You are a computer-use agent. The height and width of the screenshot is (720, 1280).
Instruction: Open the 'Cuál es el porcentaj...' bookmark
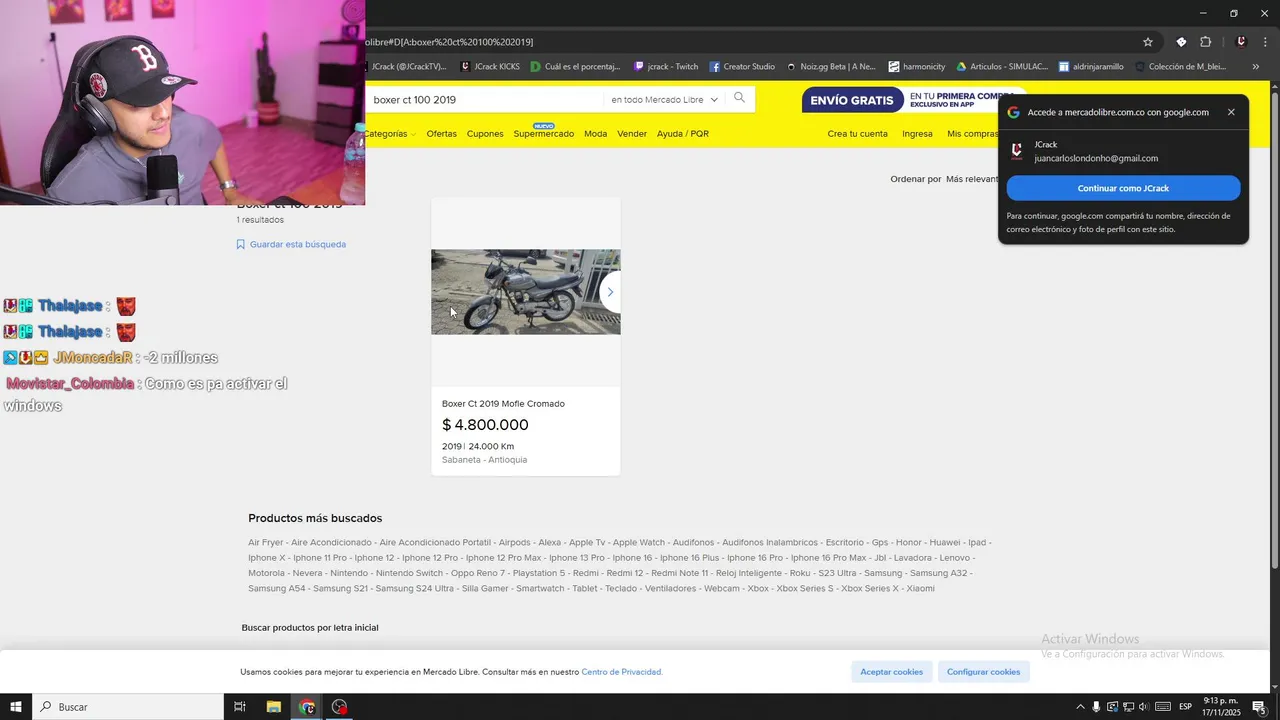click(x=576, y=67)
